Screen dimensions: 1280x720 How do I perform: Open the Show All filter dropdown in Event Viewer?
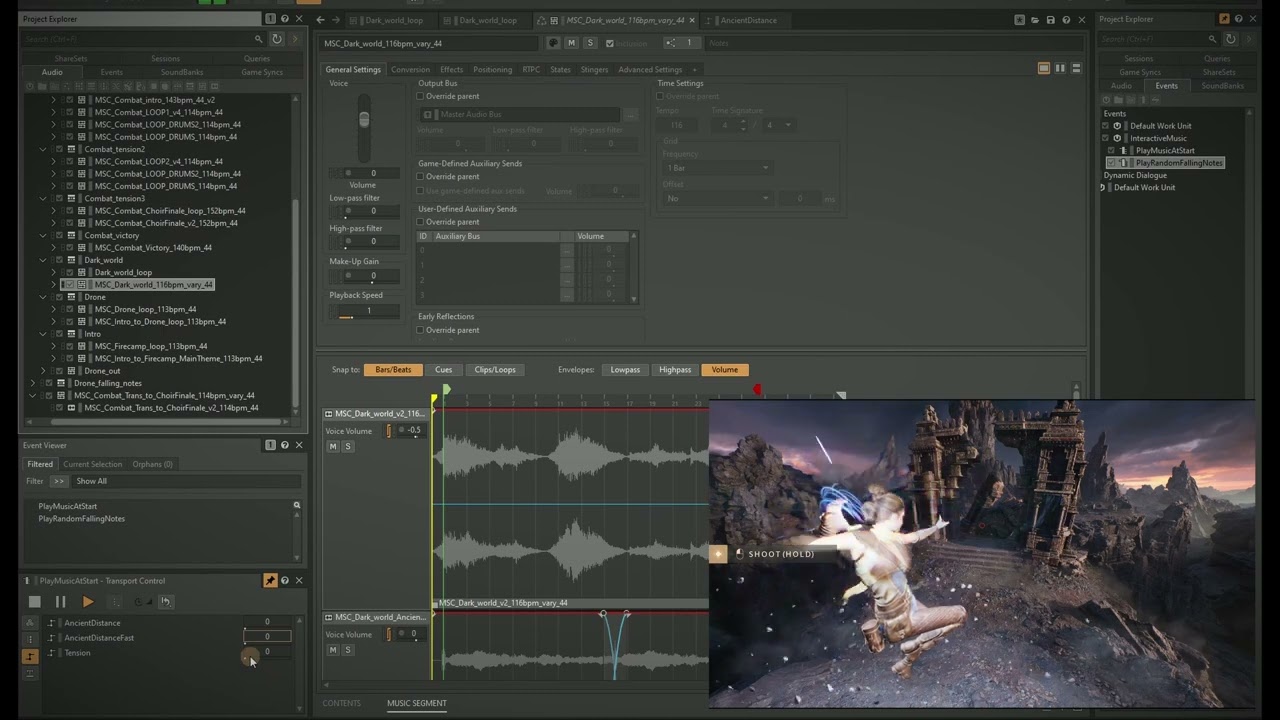click(187, 481)
